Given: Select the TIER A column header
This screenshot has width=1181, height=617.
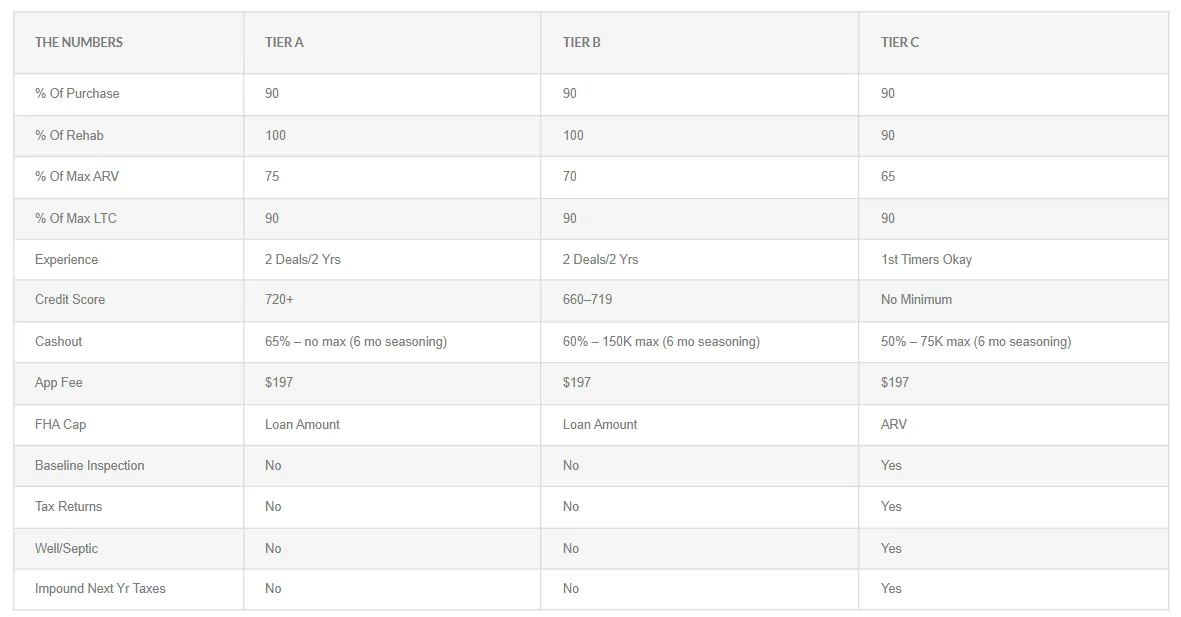Looking at the screenshot, I should tap(284, 43).
